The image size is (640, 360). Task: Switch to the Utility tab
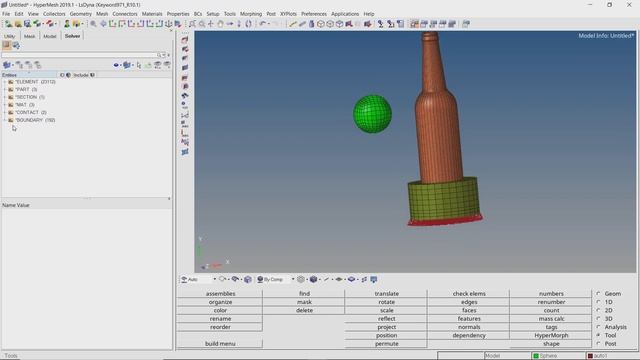[x=9, y=36]
